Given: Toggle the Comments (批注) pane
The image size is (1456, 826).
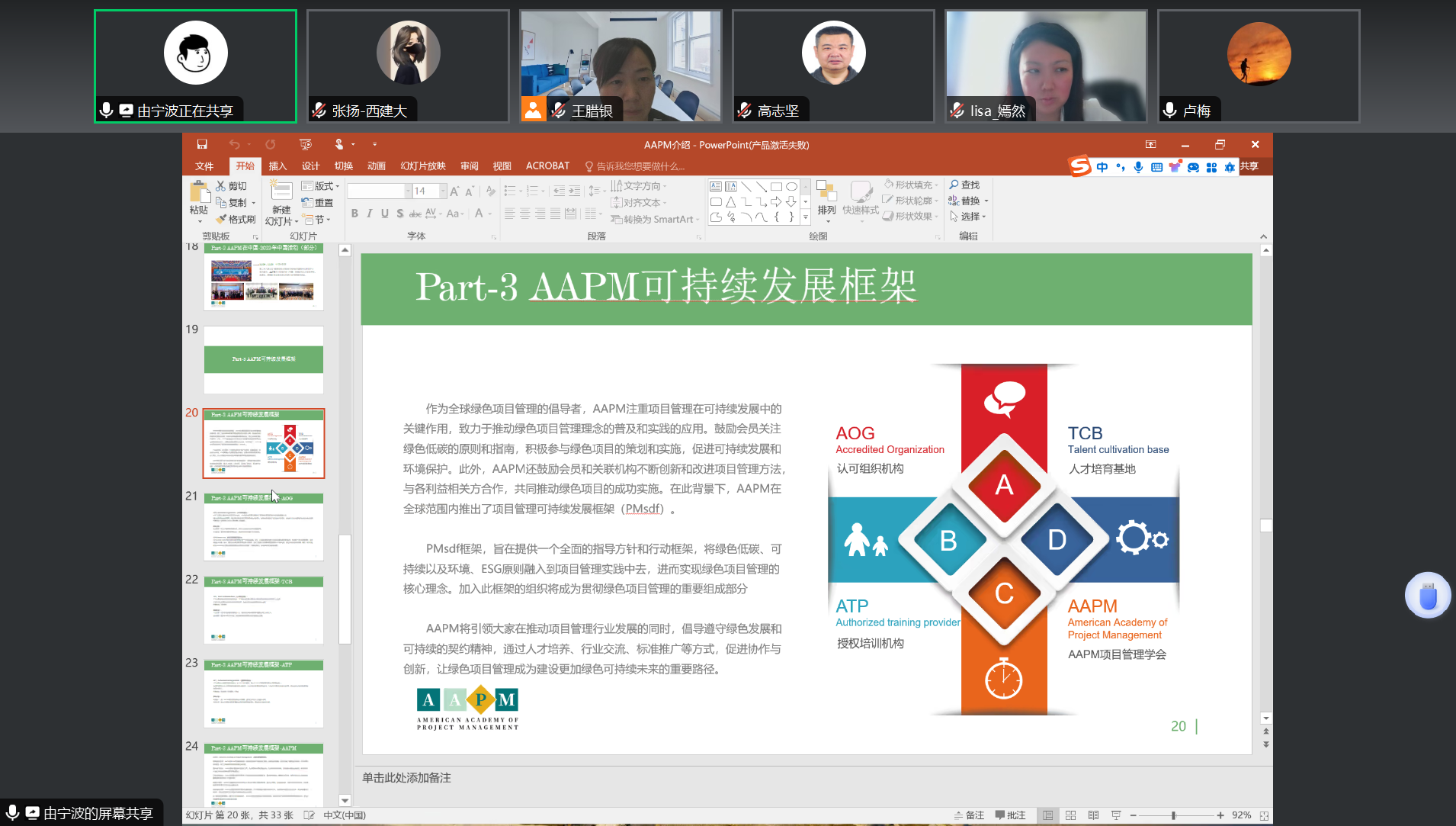Looking at the screenshot, I should tap(1010, 815).
